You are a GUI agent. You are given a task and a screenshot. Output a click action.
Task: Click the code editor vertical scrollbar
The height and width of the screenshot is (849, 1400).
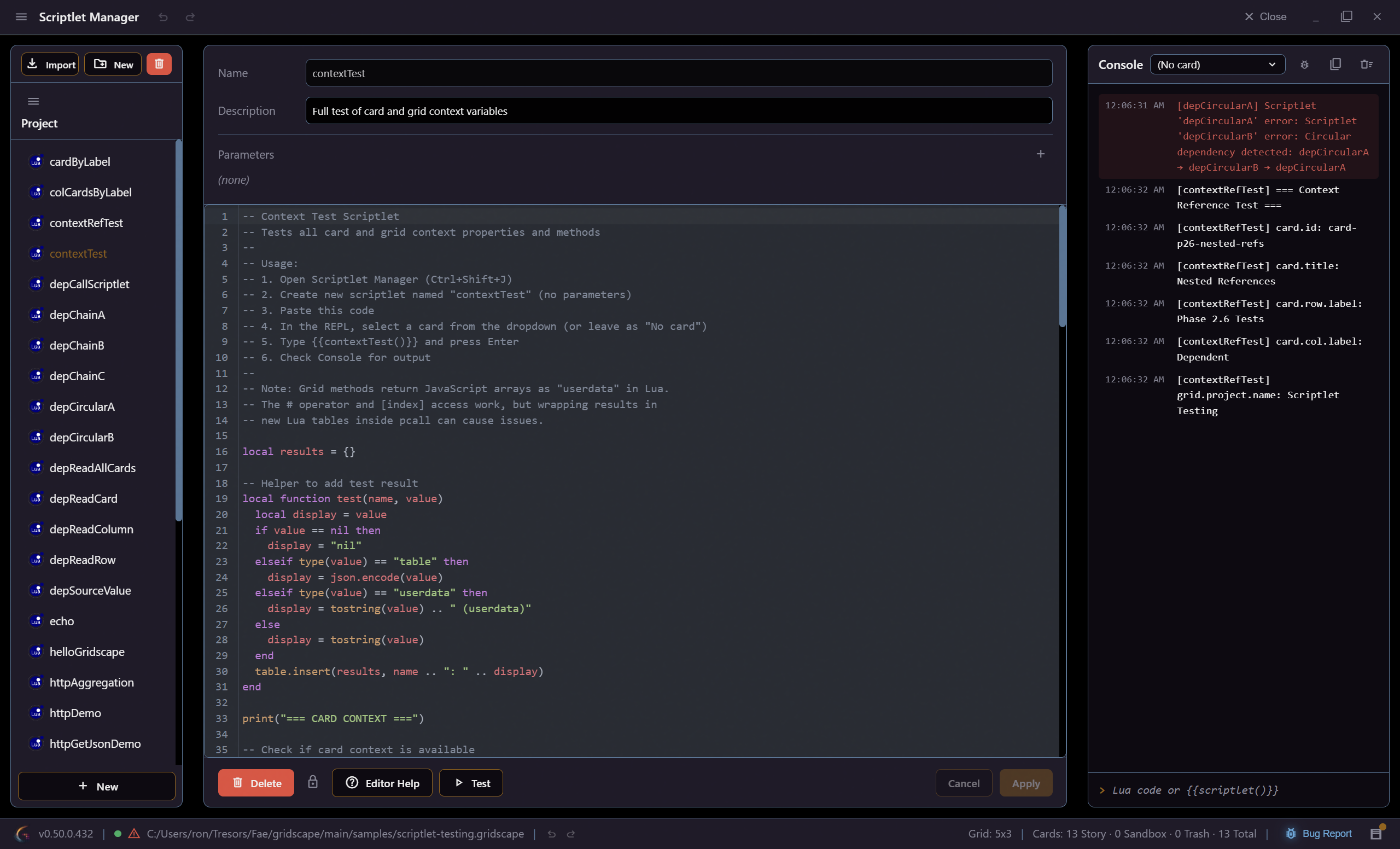[1063, 267]
